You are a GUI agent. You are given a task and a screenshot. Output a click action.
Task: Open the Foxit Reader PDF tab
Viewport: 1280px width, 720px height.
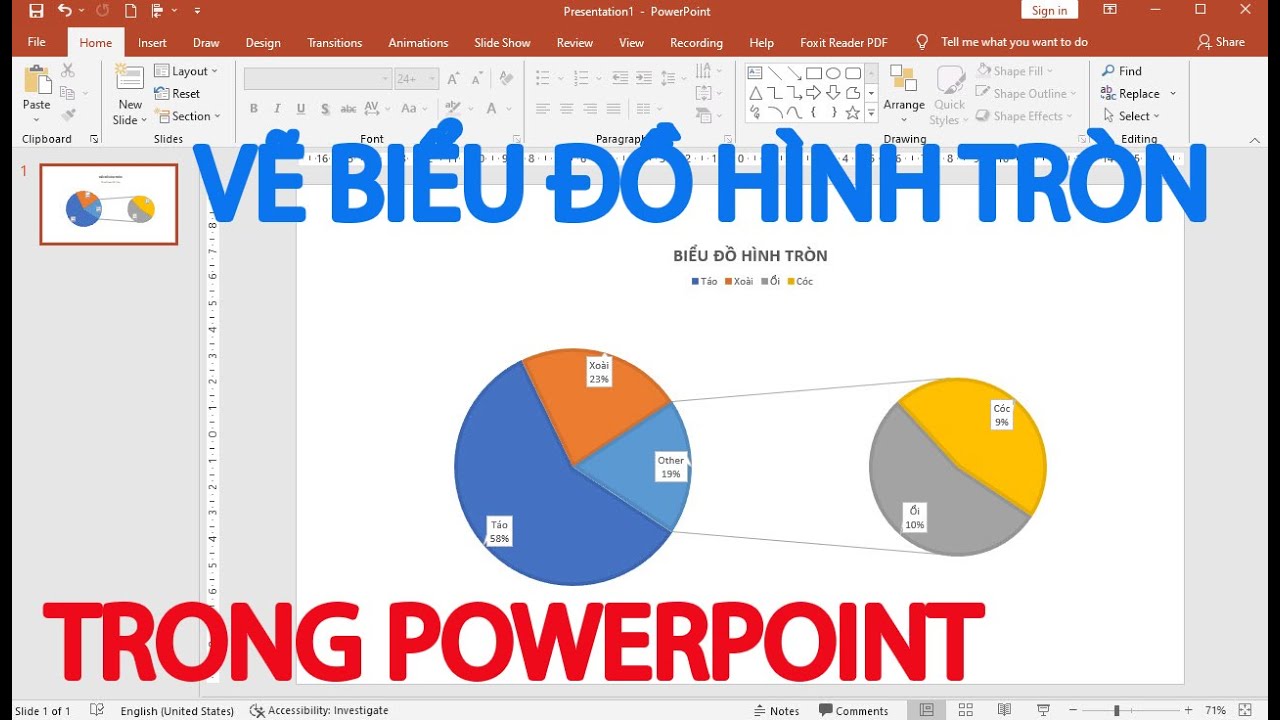pyautogui.click(x=844, y=42)
